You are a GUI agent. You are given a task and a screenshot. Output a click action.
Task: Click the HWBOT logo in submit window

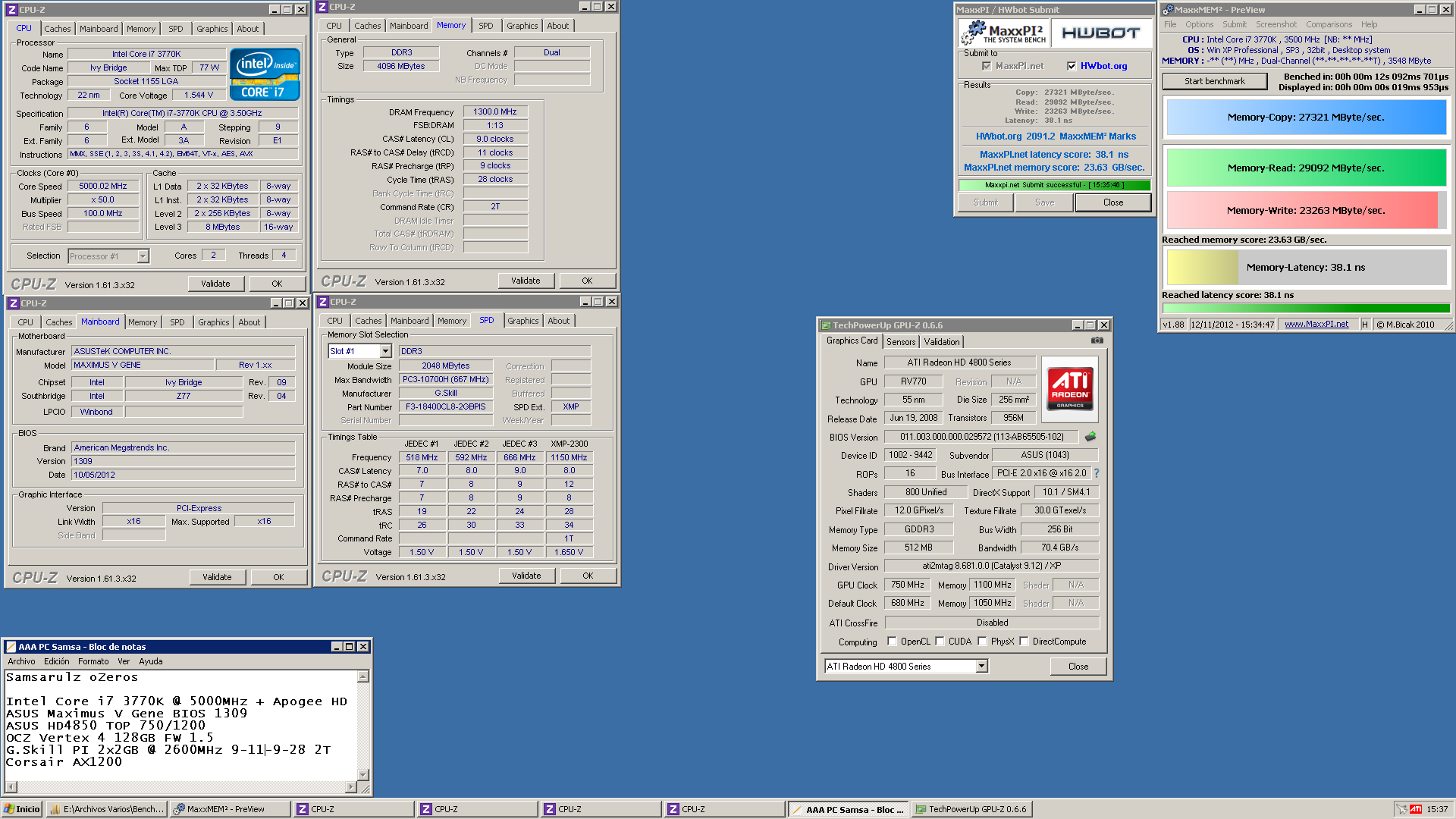(1101, 33)
